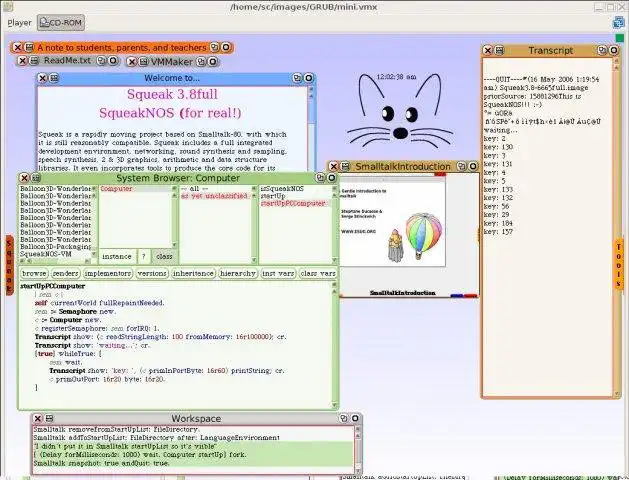
Task: Open the Player menu
Action: click(19, 22)
